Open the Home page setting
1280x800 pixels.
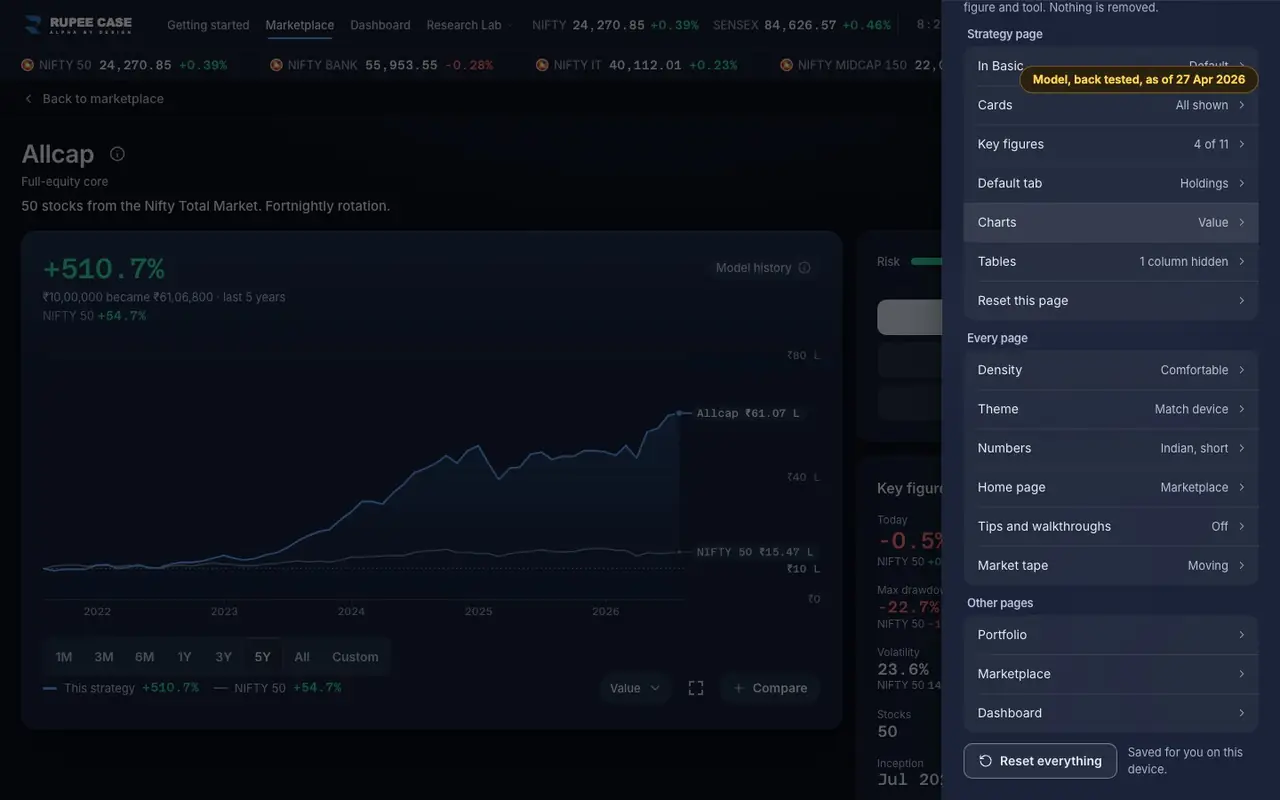coord(1110,487)
